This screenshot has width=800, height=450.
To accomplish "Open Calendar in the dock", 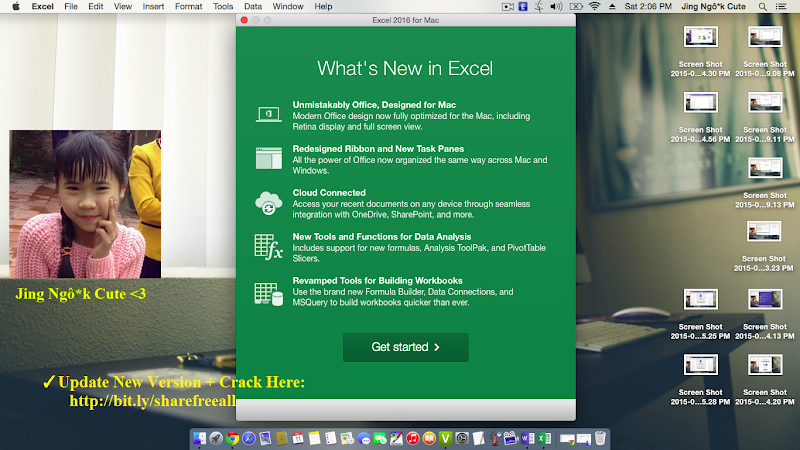I will click(298, 438).
